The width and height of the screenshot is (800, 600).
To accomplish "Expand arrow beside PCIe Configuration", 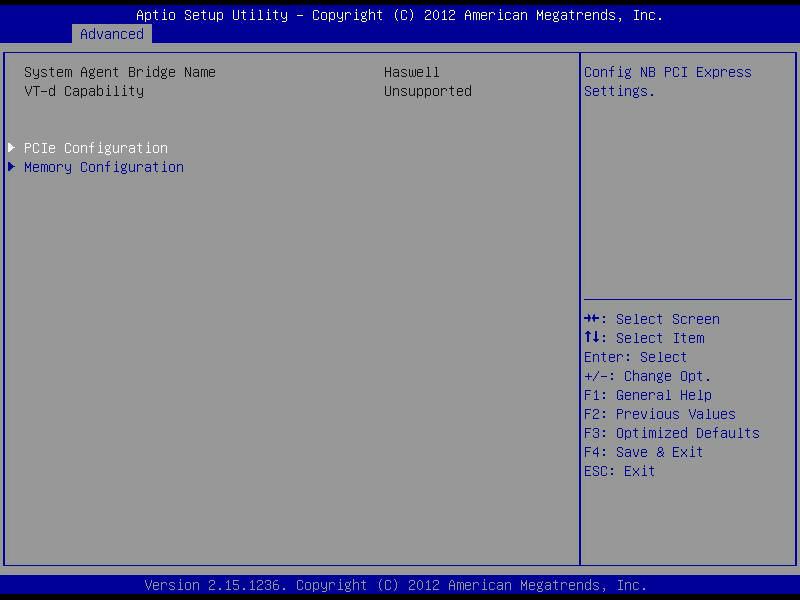I will pos(11,147).
